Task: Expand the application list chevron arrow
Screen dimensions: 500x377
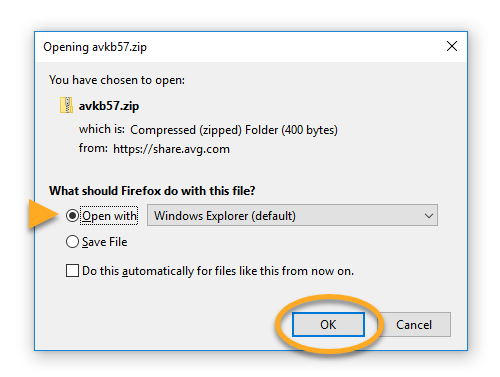Action: point(429,216)
